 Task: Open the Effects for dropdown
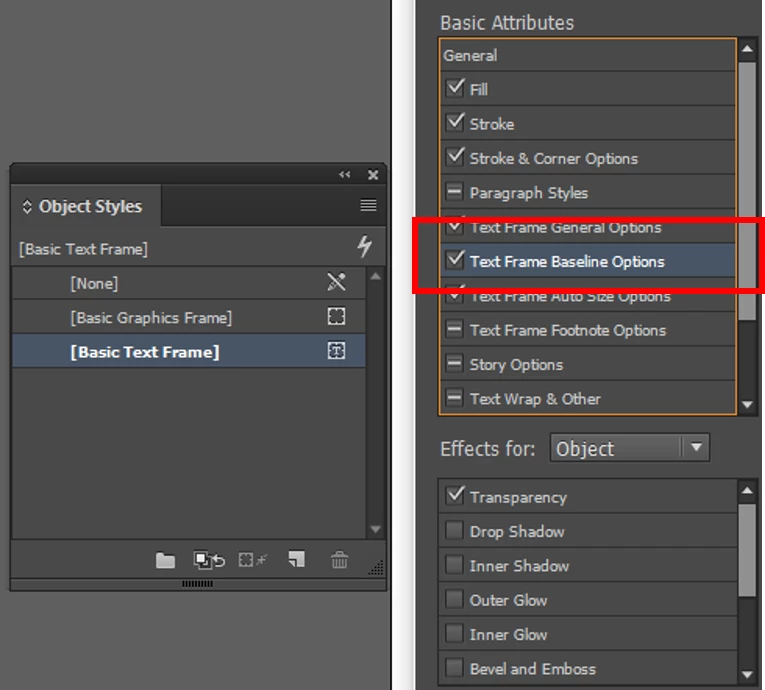[x=629, y=447]
